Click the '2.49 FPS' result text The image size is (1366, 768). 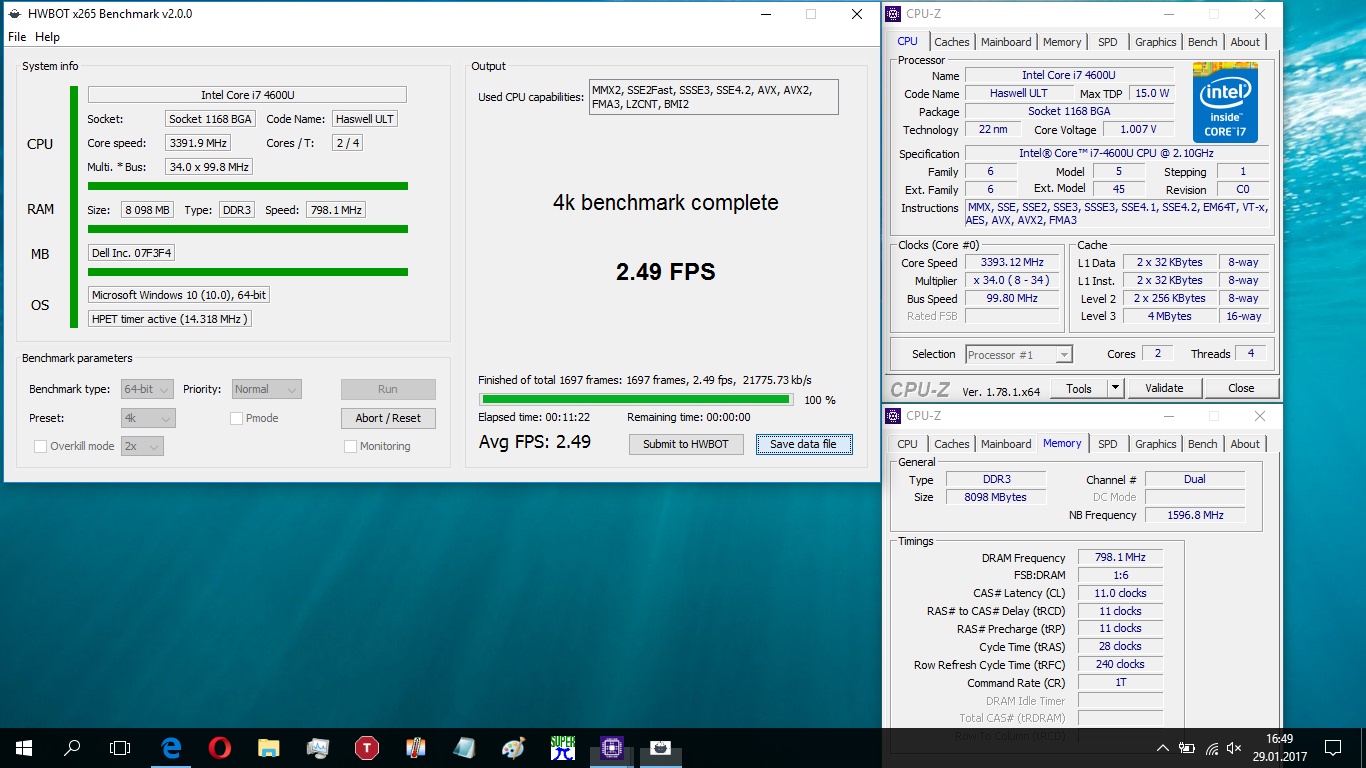coord(666,271)
